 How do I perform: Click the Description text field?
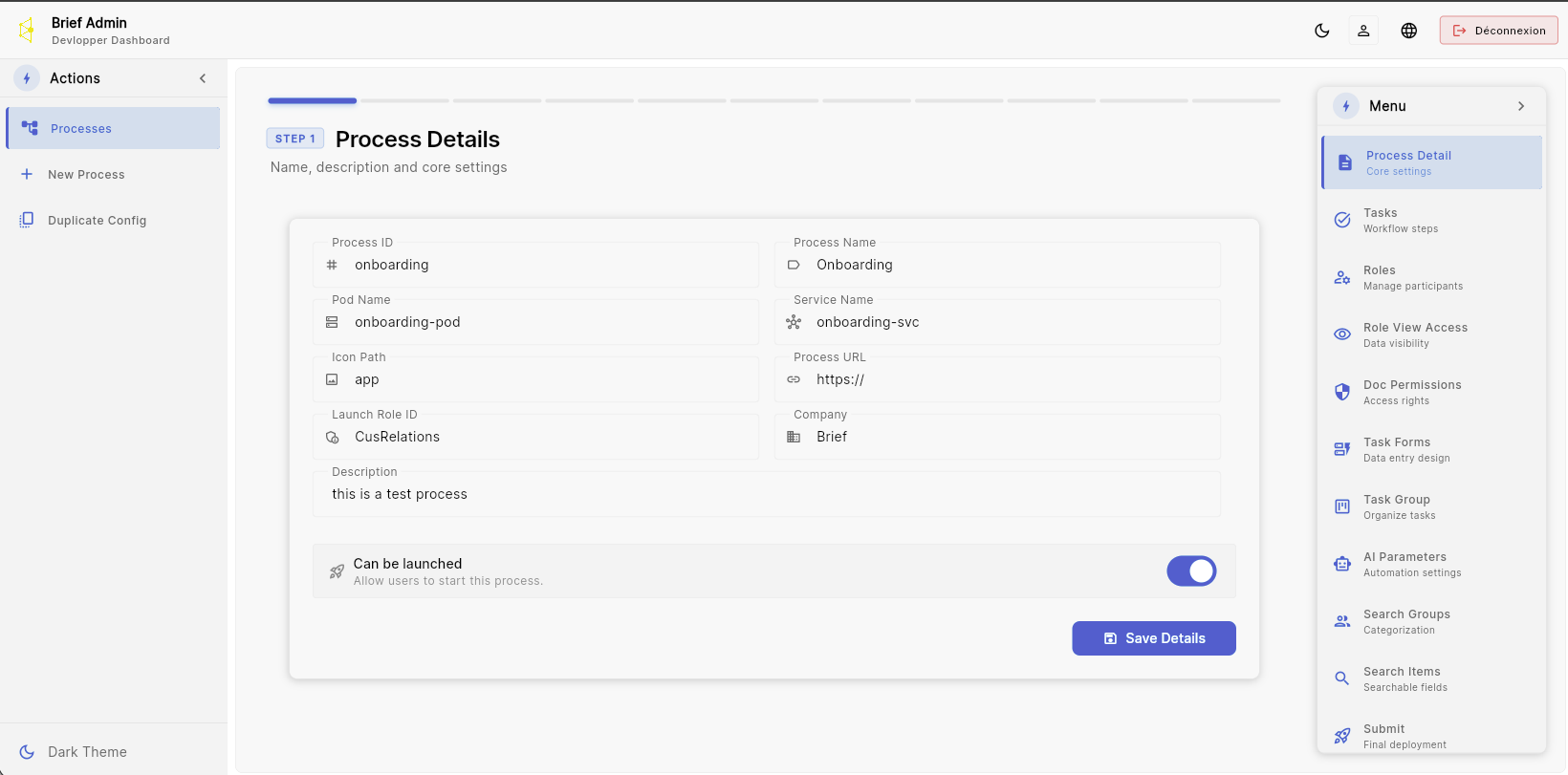(767, 494)
